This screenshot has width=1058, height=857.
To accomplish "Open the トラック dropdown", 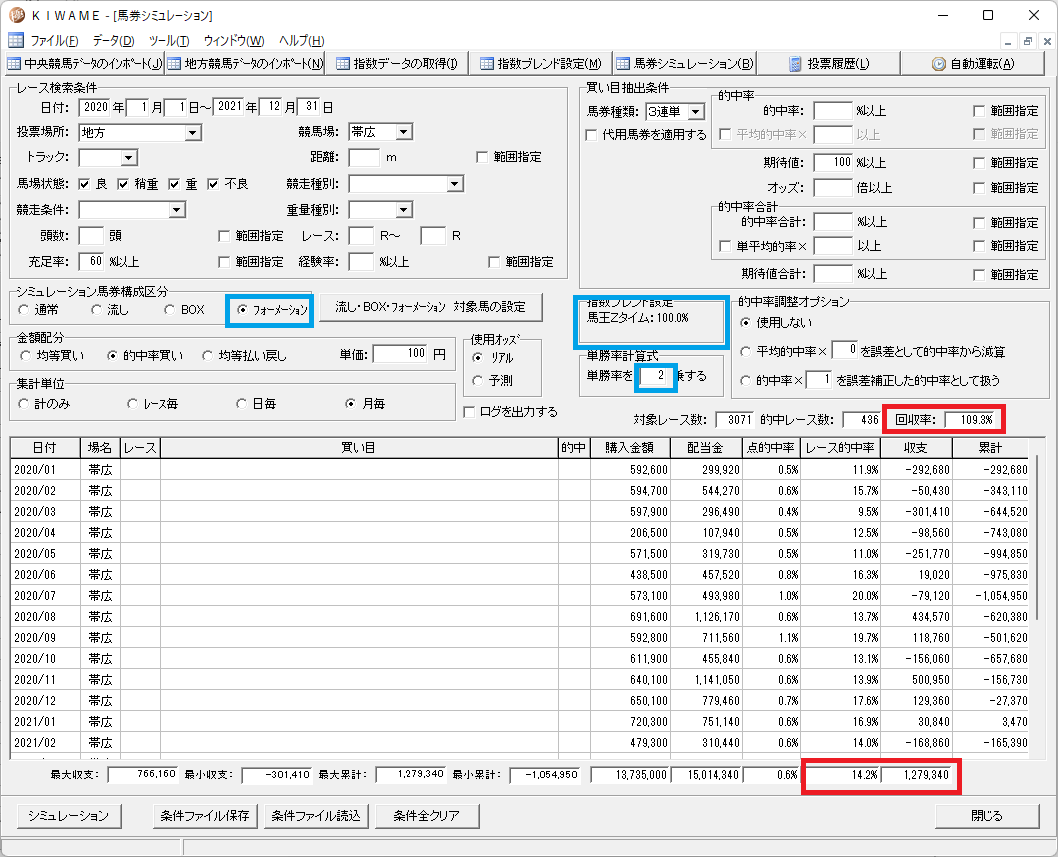I will click(130, 158).
